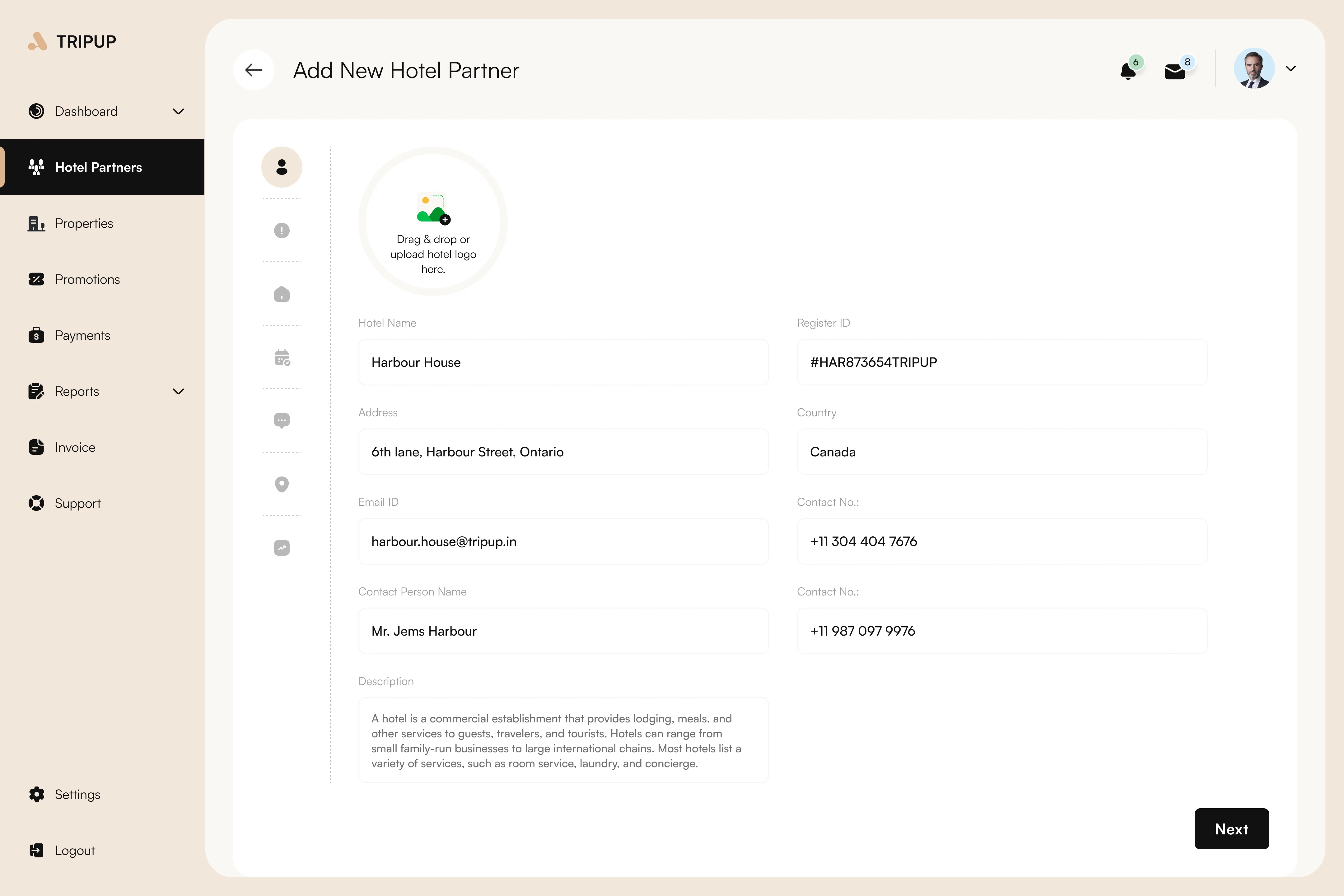Click the back arrow button
This screenshot has height=896, width=1344.
(254, 70)
